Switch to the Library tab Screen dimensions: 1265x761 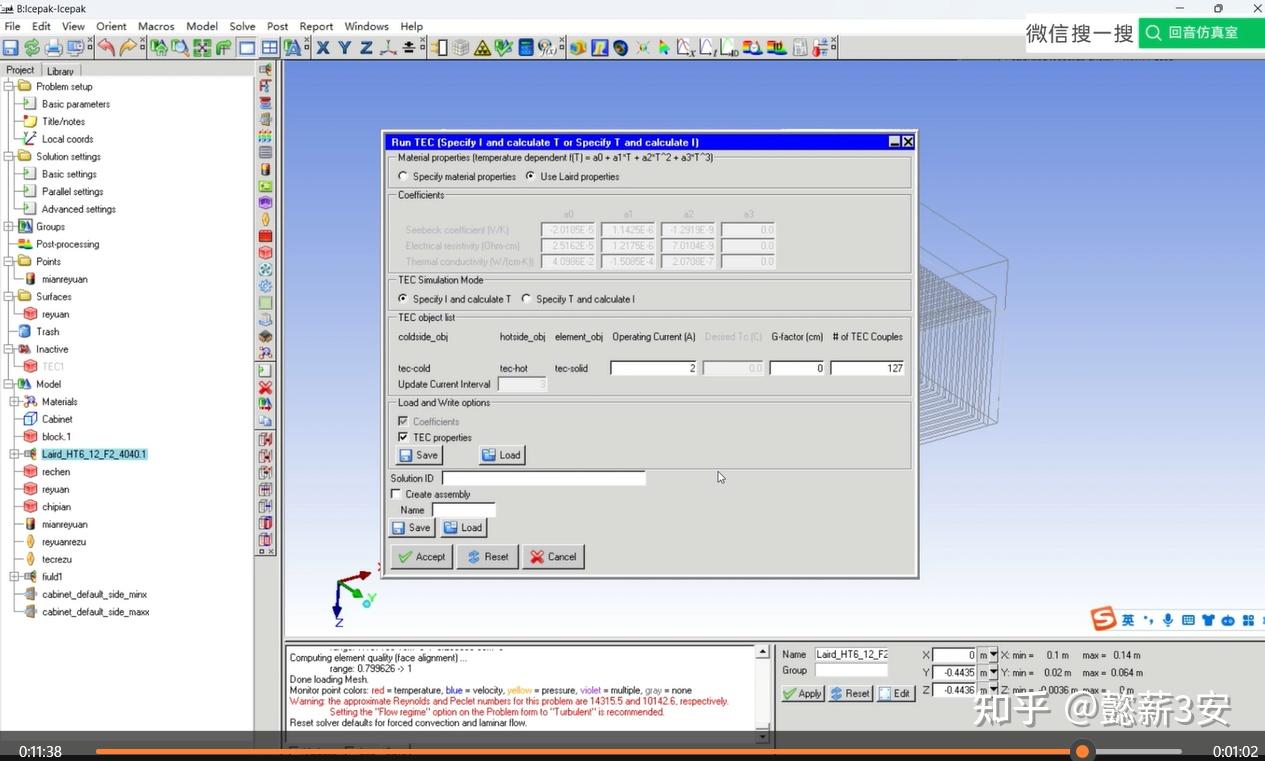click(x=60, y=71)
